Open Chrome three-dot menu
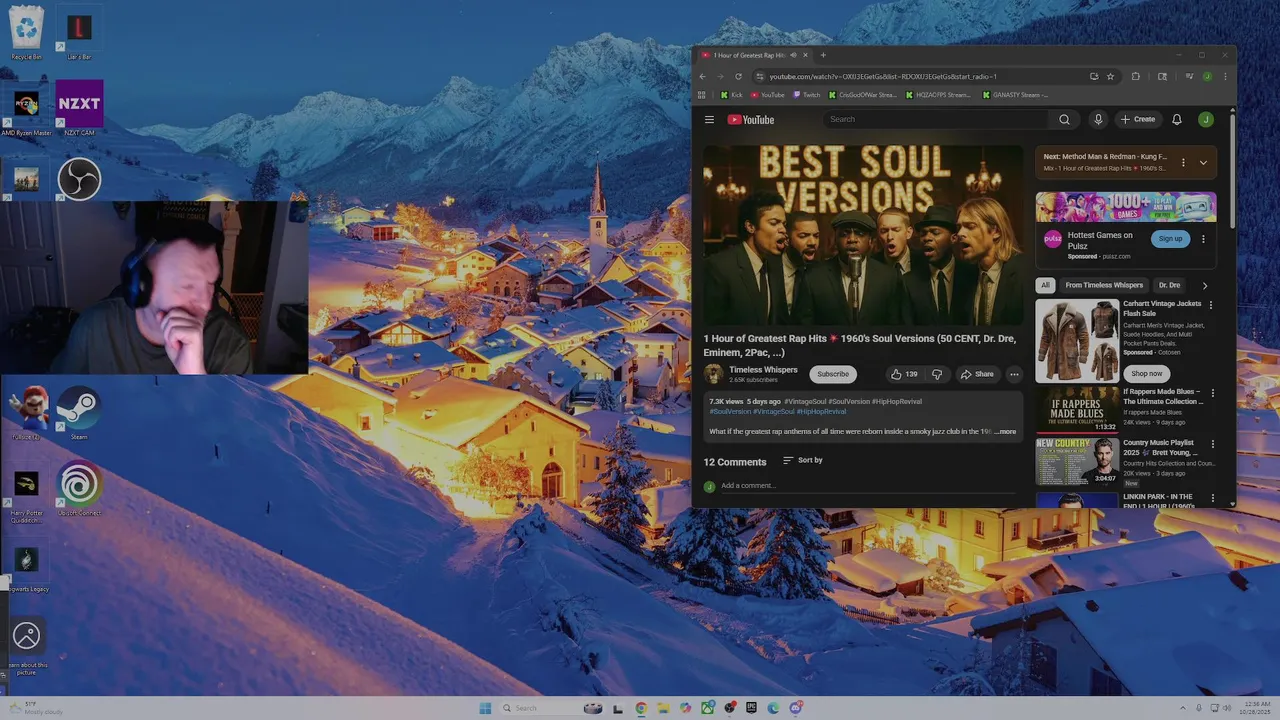 (x=1225, y=76)
